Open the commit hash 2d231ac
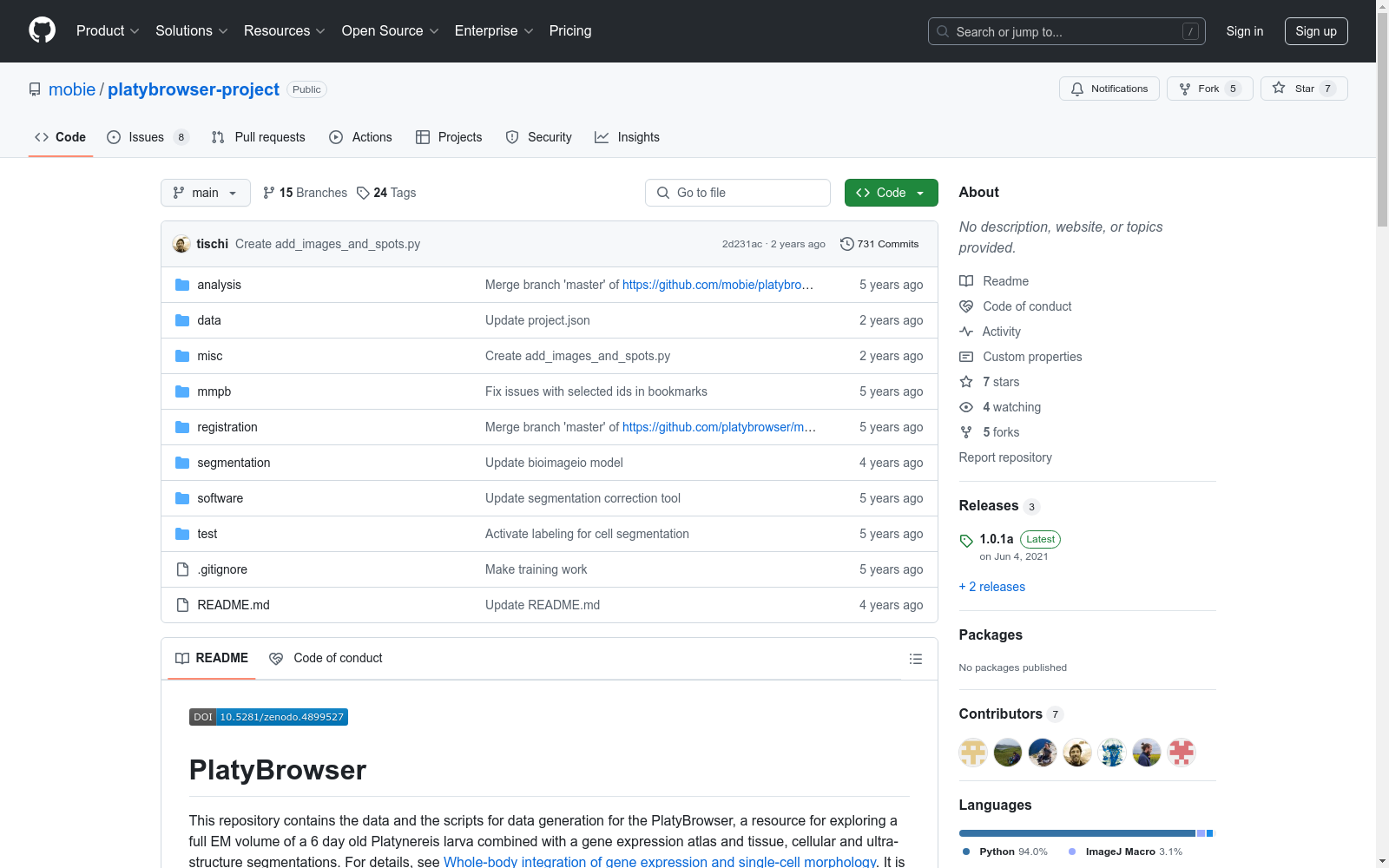Screen dimensions: 1389x868 pyautogui.click(x=742, y=244)
